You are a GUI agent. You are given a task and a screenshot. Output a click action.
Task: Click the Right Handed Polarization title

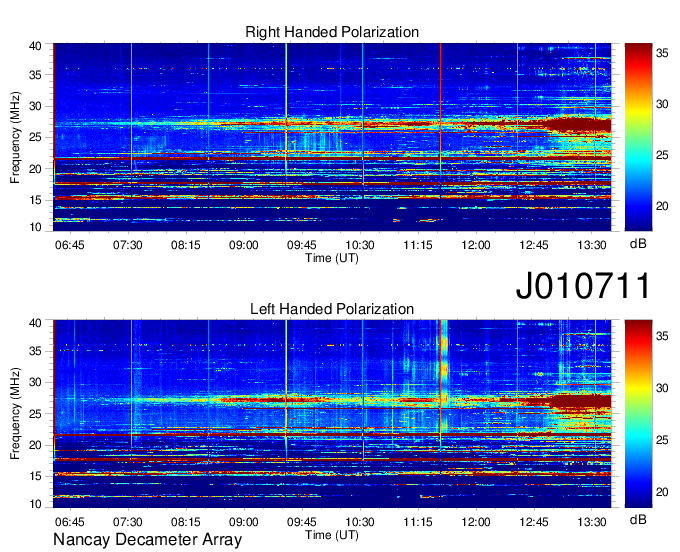click(x=332, y=32)
